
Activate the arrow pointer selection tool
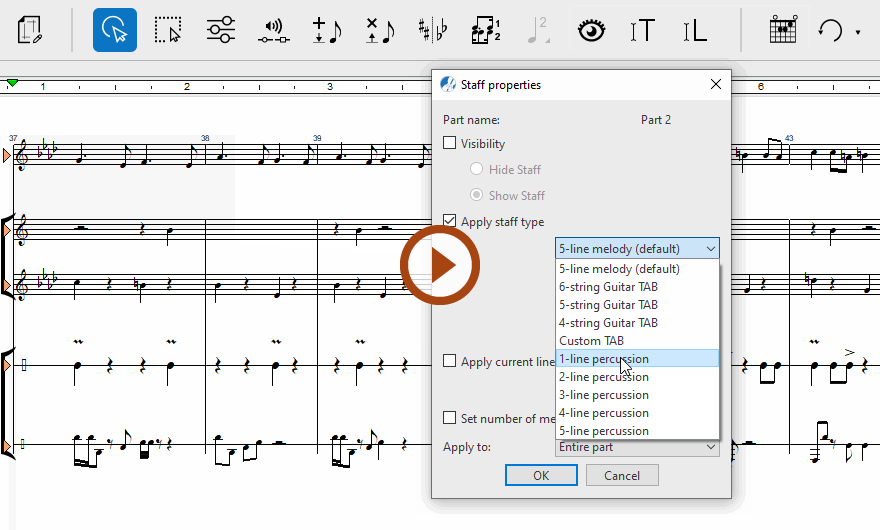pyautogui.click(x=114, y=30)
